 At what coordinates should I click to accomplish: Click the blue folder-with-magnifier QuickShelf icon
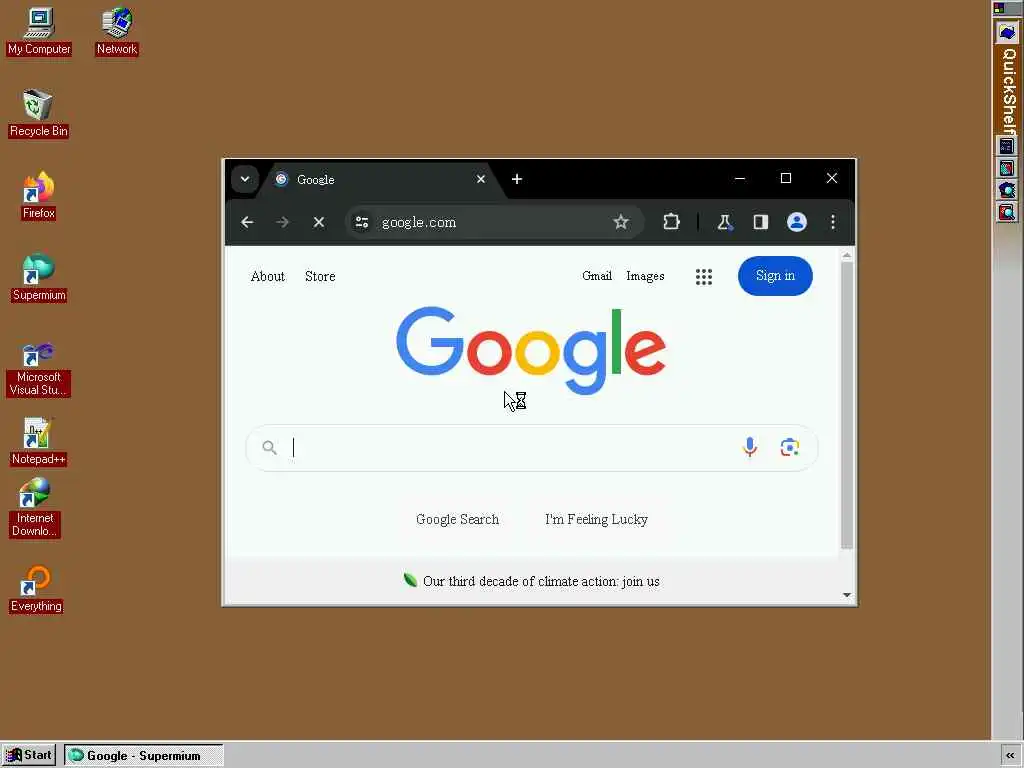pyautogui.click(x=1006, y=190)
